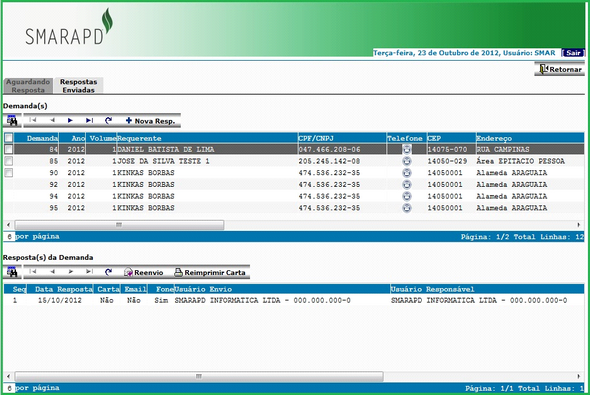Go to previous page in Demanda toolbar
The image size is (590, 395).
pos(52,120)
